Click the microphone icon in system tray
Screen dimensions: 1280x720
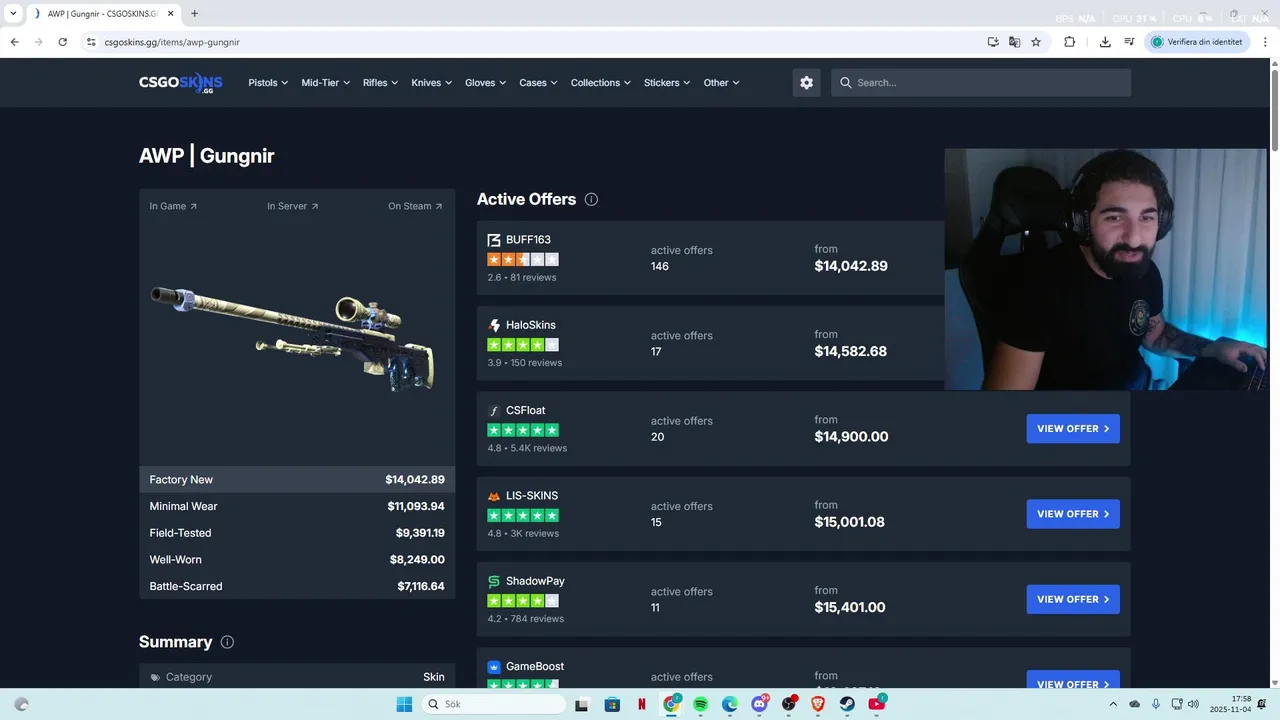(x=1156, y=704)
